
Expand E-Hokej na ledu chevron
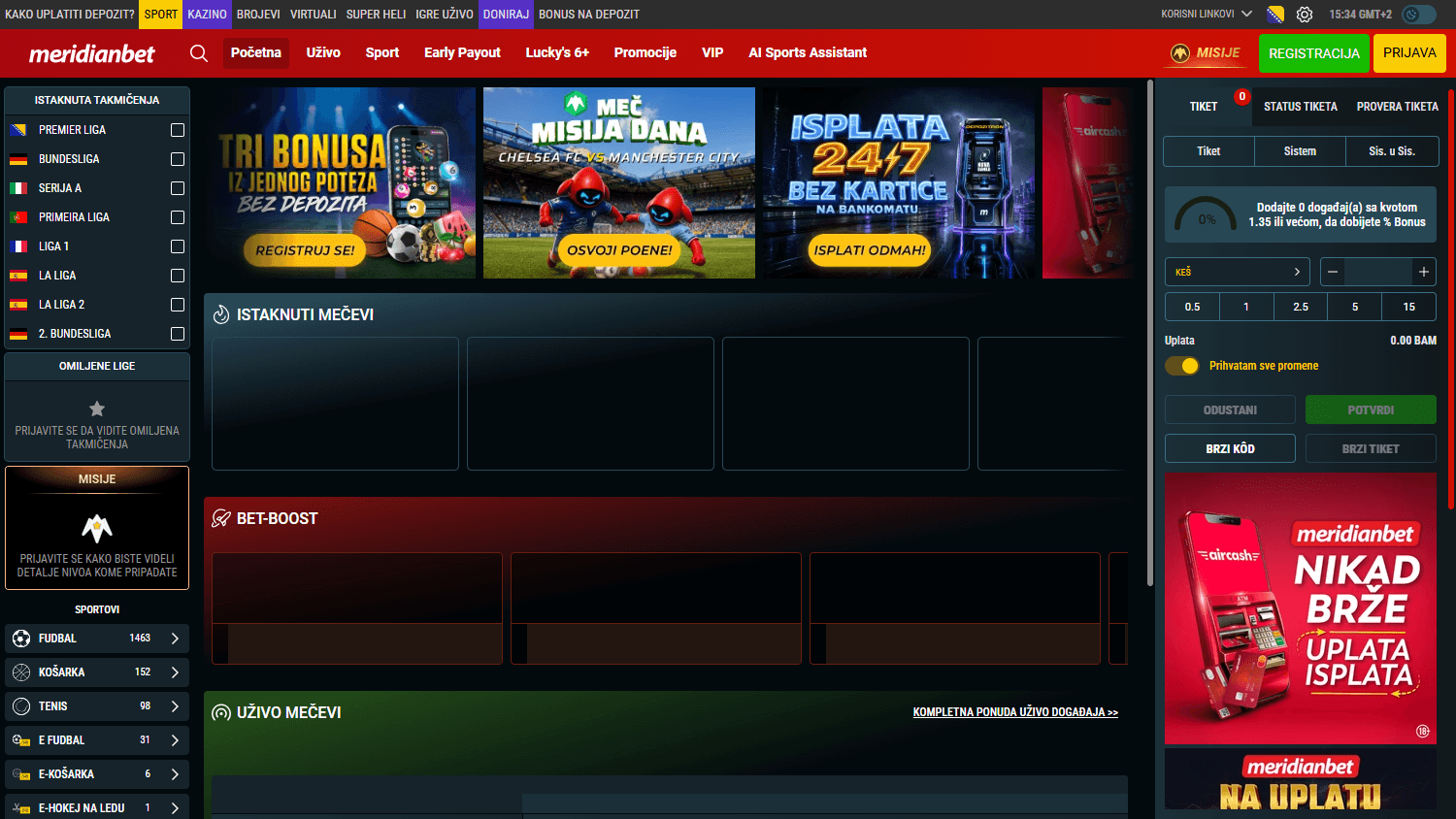pos(175,808)
